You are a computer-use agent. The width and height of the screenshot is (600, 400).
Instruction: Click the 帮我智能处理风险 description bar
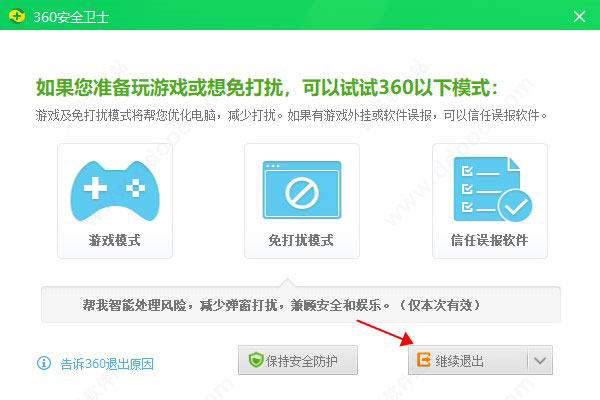click(300, 304)
